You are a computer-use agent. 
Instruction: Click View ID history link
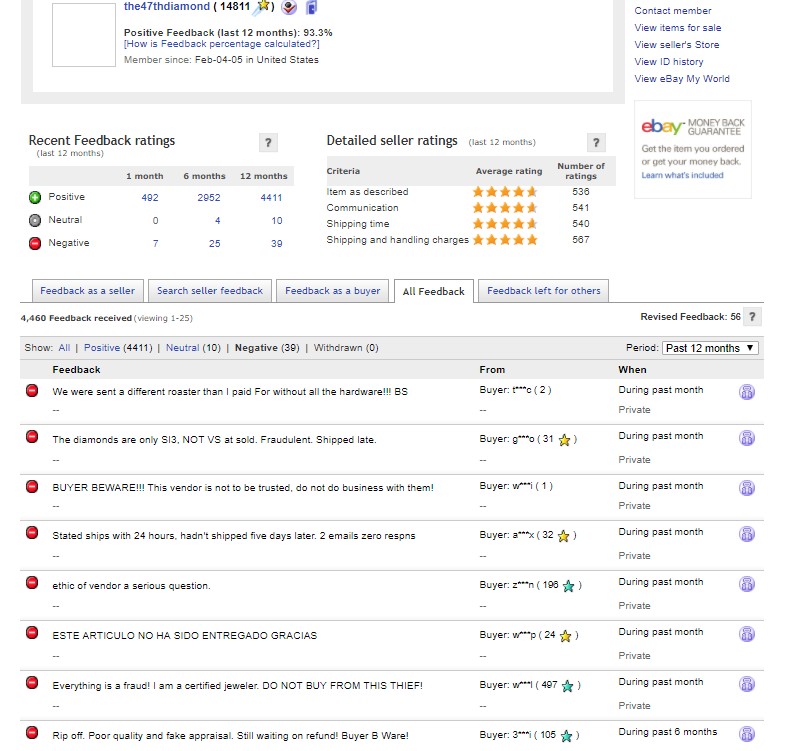[669, 61]
